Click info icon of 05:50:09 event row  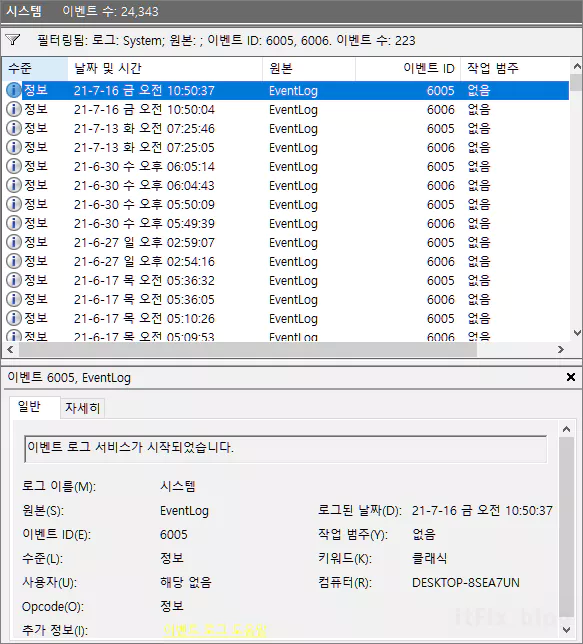14,204
